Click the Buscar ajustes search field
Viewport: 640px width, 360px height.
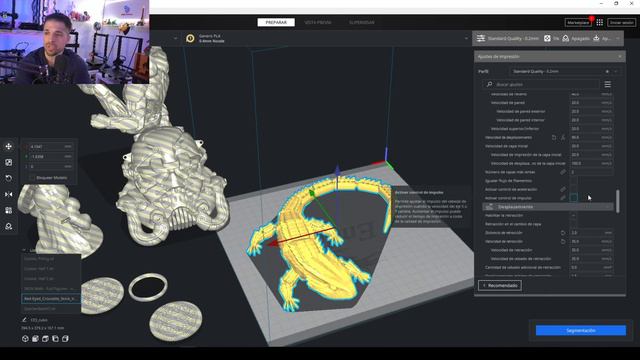541,84
